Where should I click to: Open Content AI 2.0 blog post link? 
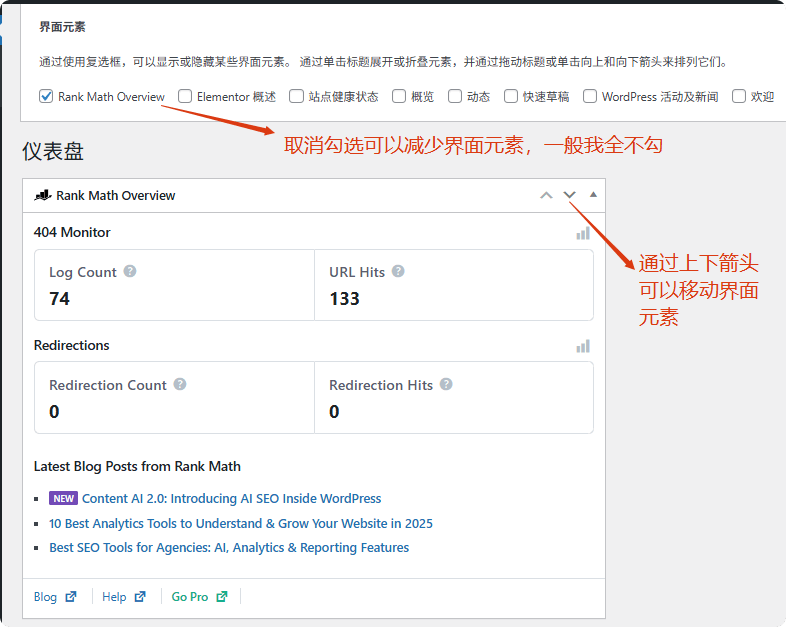231,498
